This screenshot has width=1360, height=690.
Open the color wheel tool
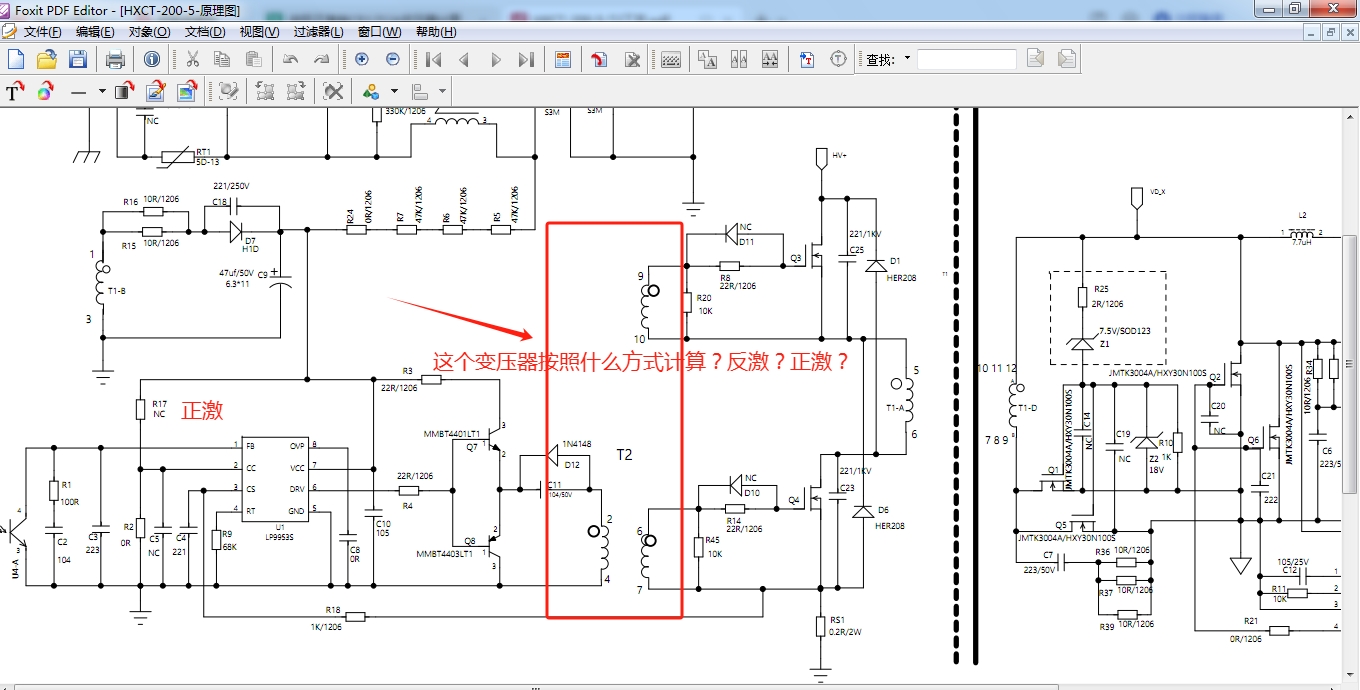[x=45, y=92]
